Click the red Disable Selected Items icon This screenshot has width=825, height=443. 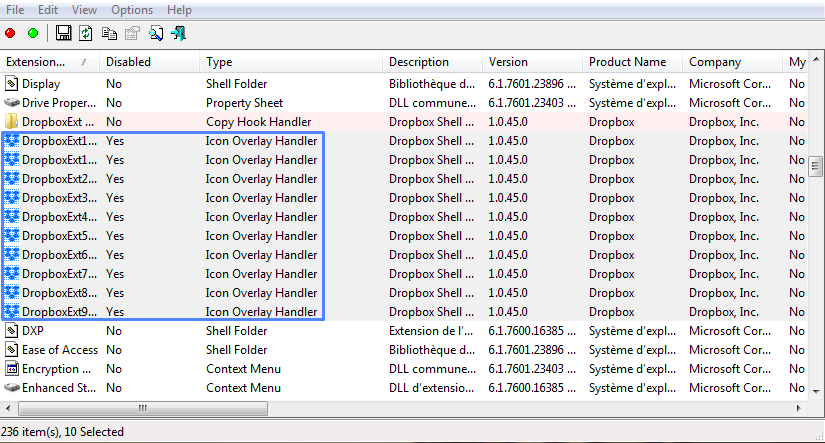pos(11,33)
